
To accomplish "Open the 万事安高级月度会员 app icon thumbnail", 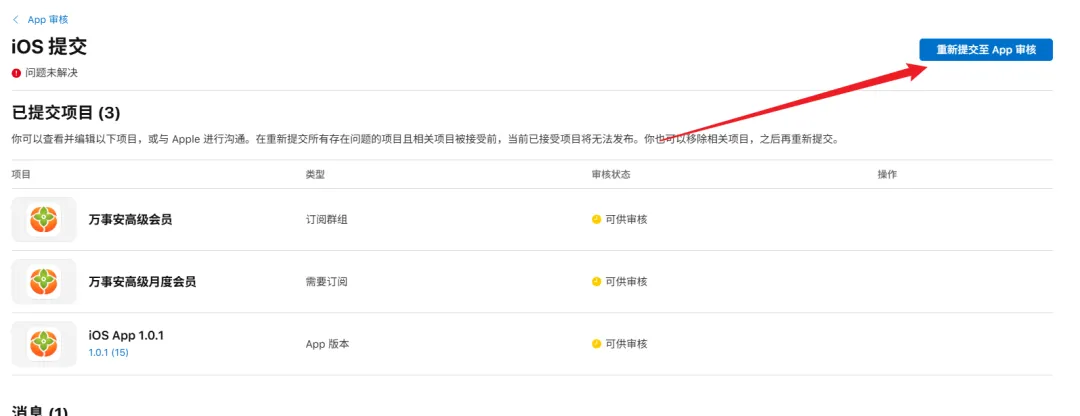I will pyautogui.click(x=44, y=282).
